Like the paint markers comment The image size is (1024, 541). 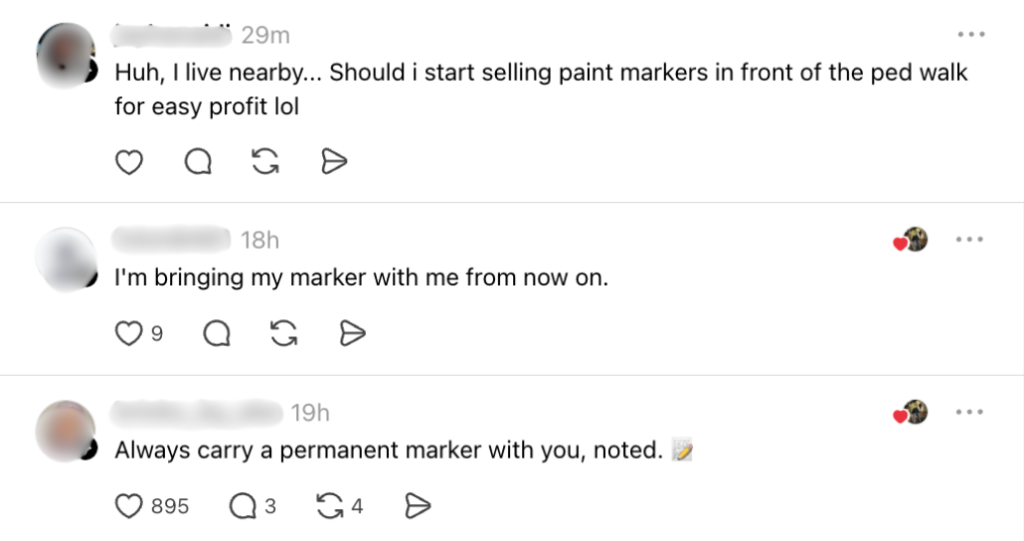point(129,162)
